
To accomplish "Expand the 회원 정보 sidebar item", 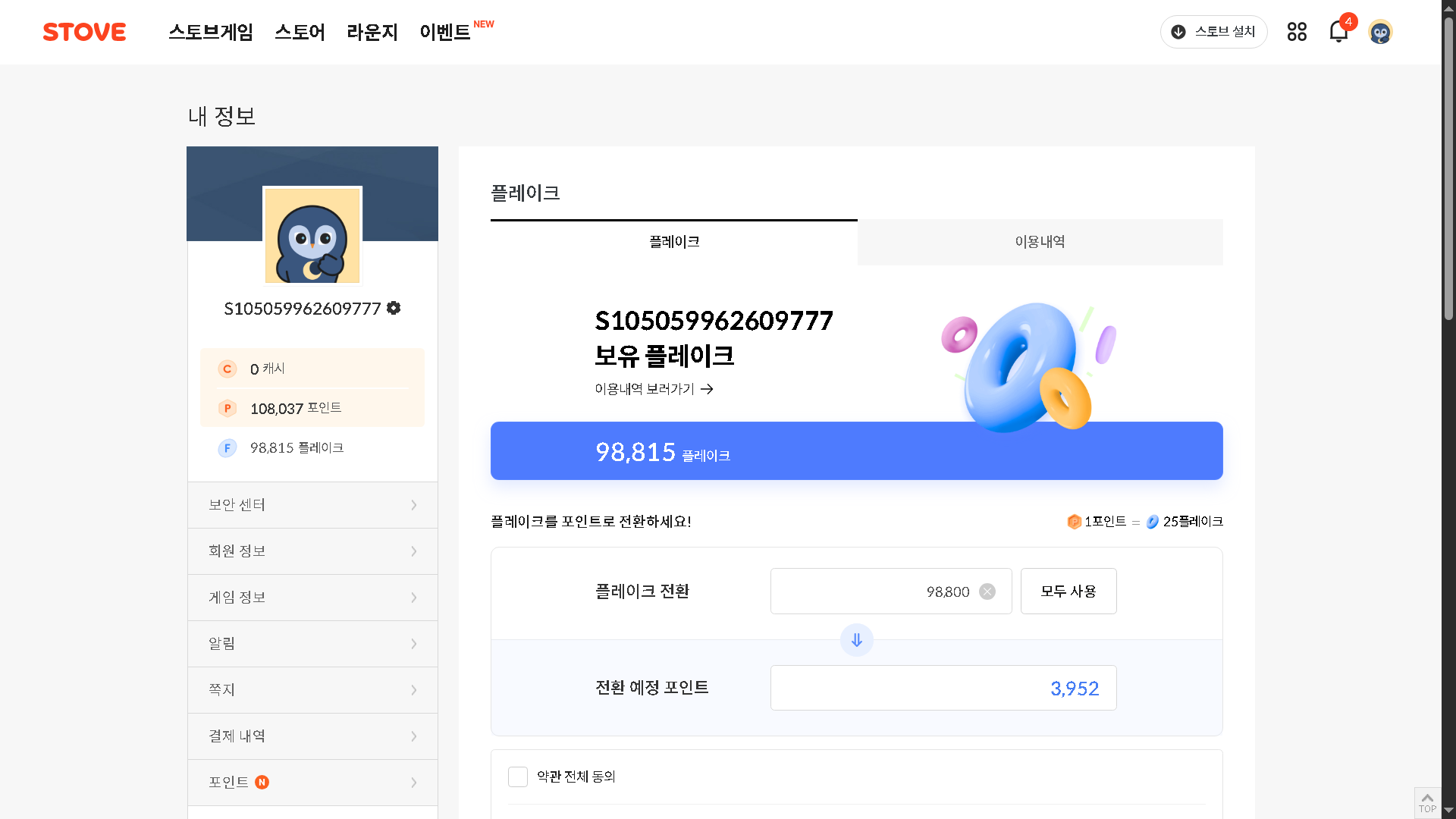I will [x=312, y=551].
